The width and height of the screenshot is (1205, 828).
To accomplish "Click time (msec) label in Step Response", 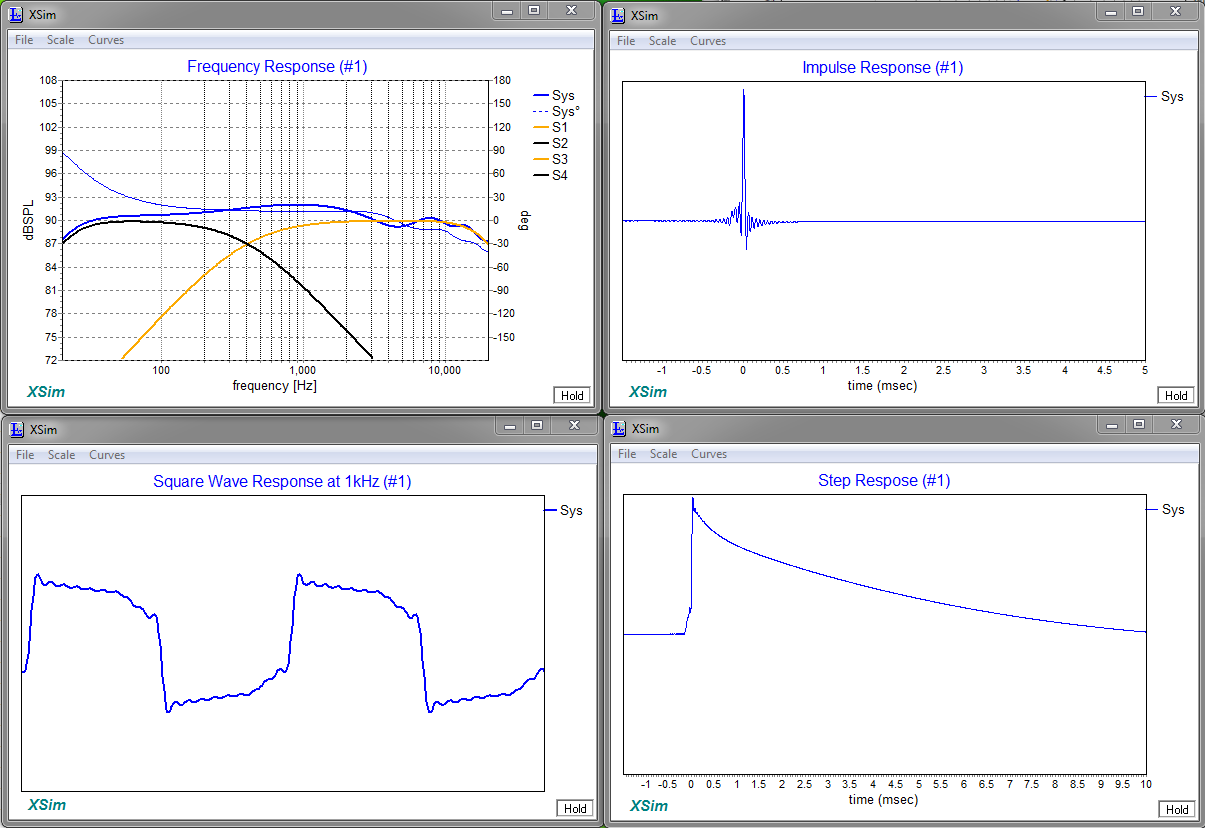I will point(883,799).
